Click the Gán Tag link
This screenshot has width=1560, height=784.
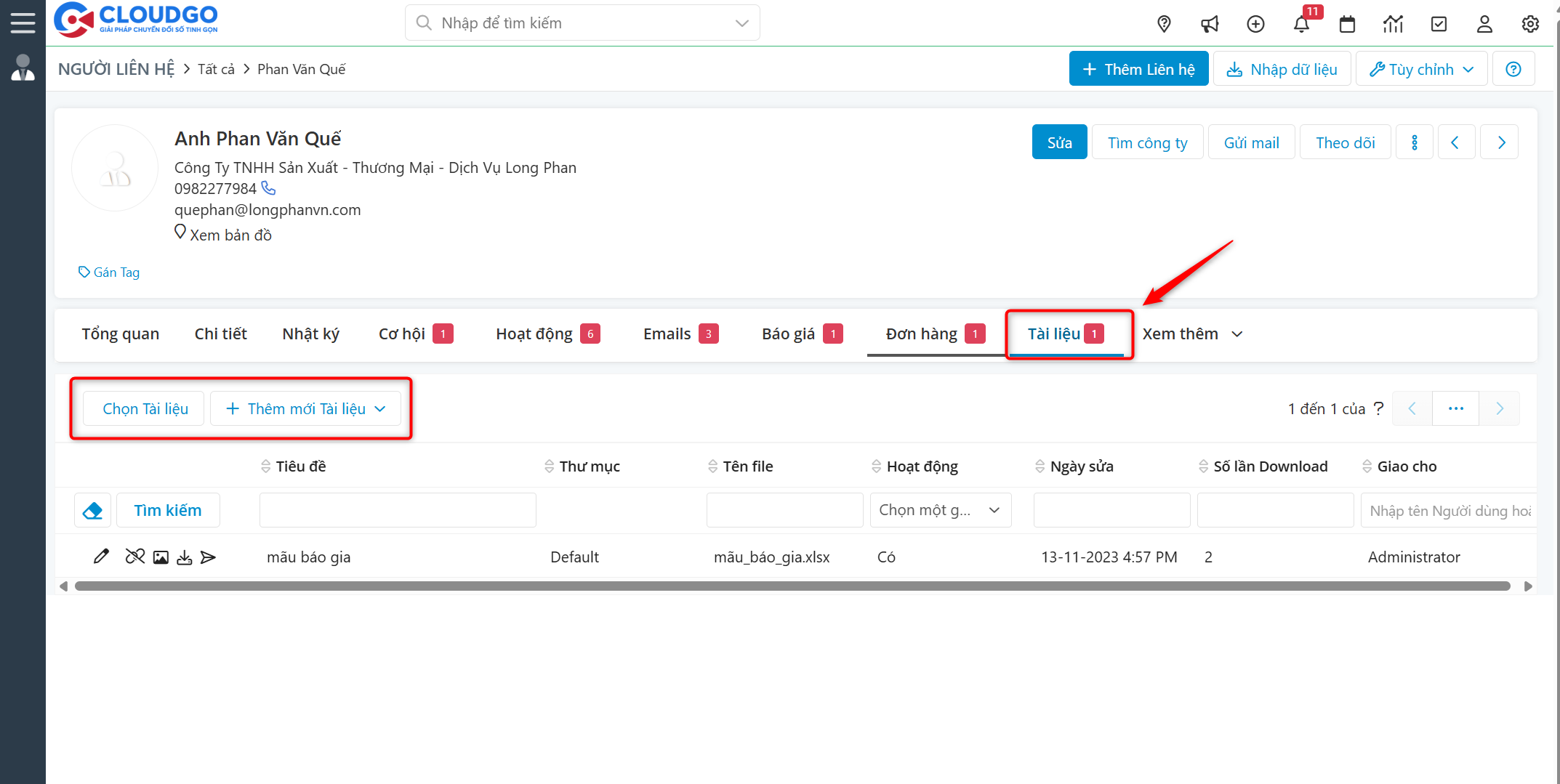110,272
